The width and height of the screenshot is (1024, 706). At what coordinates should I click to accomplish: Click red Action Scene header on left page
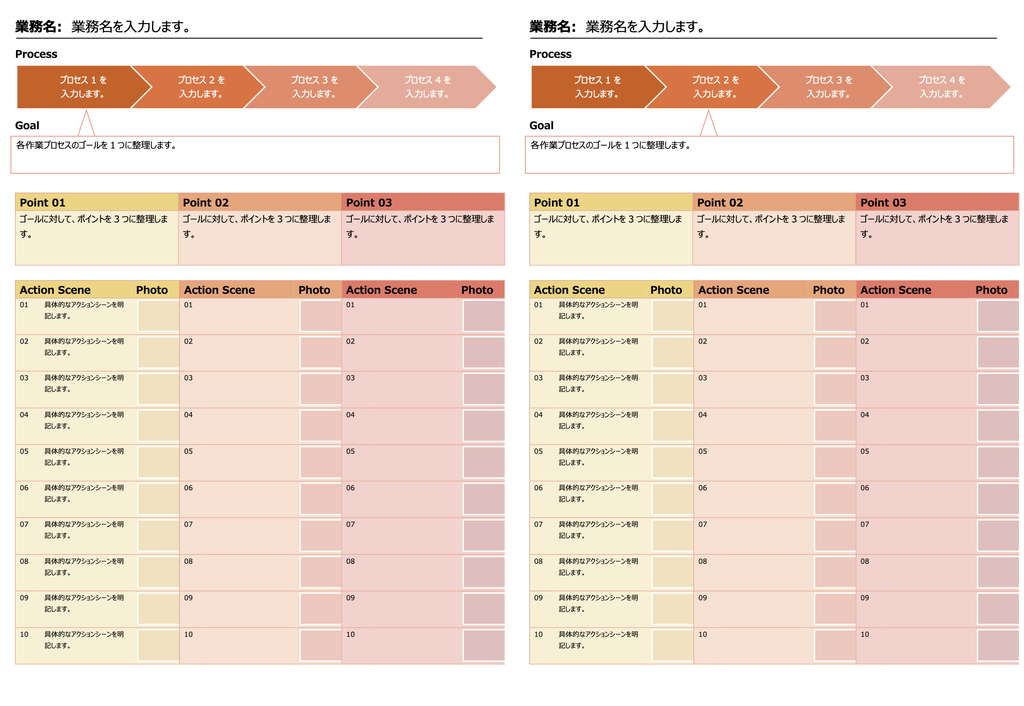(x=381, y=290)
